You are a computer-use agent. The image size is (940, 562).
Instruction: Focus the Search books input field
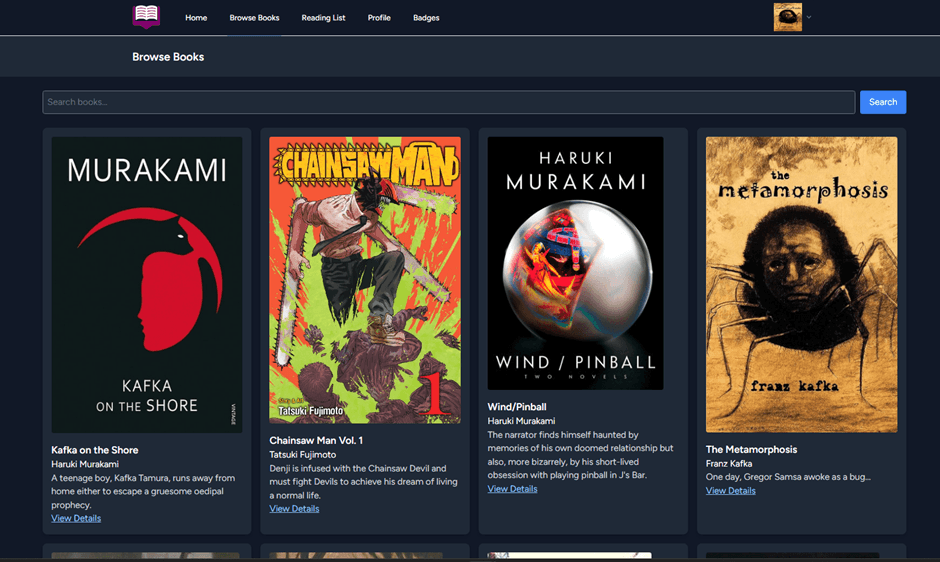click(448, 102)
